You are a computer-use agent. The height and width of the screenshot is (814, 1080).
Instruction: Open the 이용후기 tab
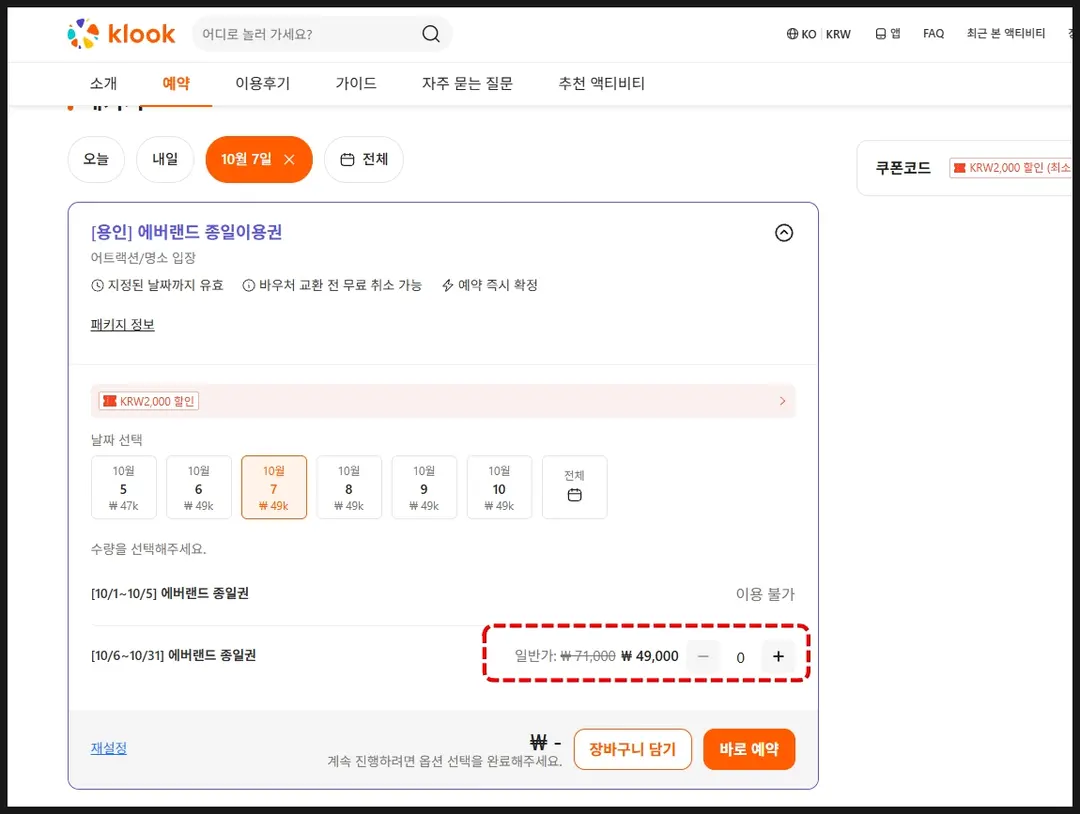(262, 83)
